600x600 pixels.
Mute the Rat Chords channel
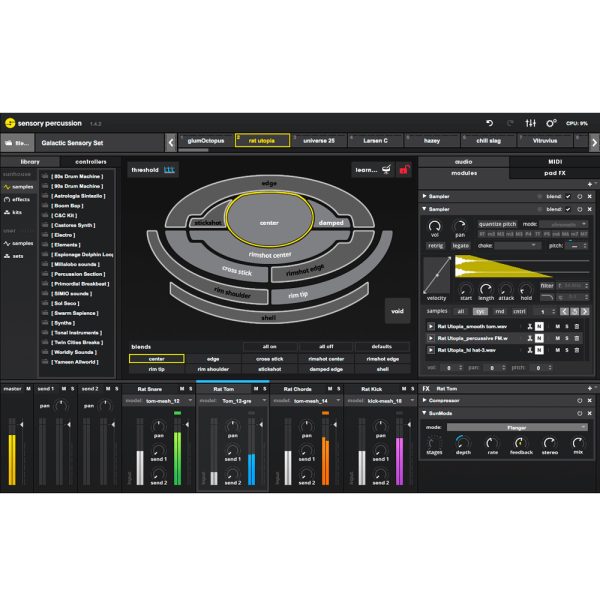click(x=330, y=389)
